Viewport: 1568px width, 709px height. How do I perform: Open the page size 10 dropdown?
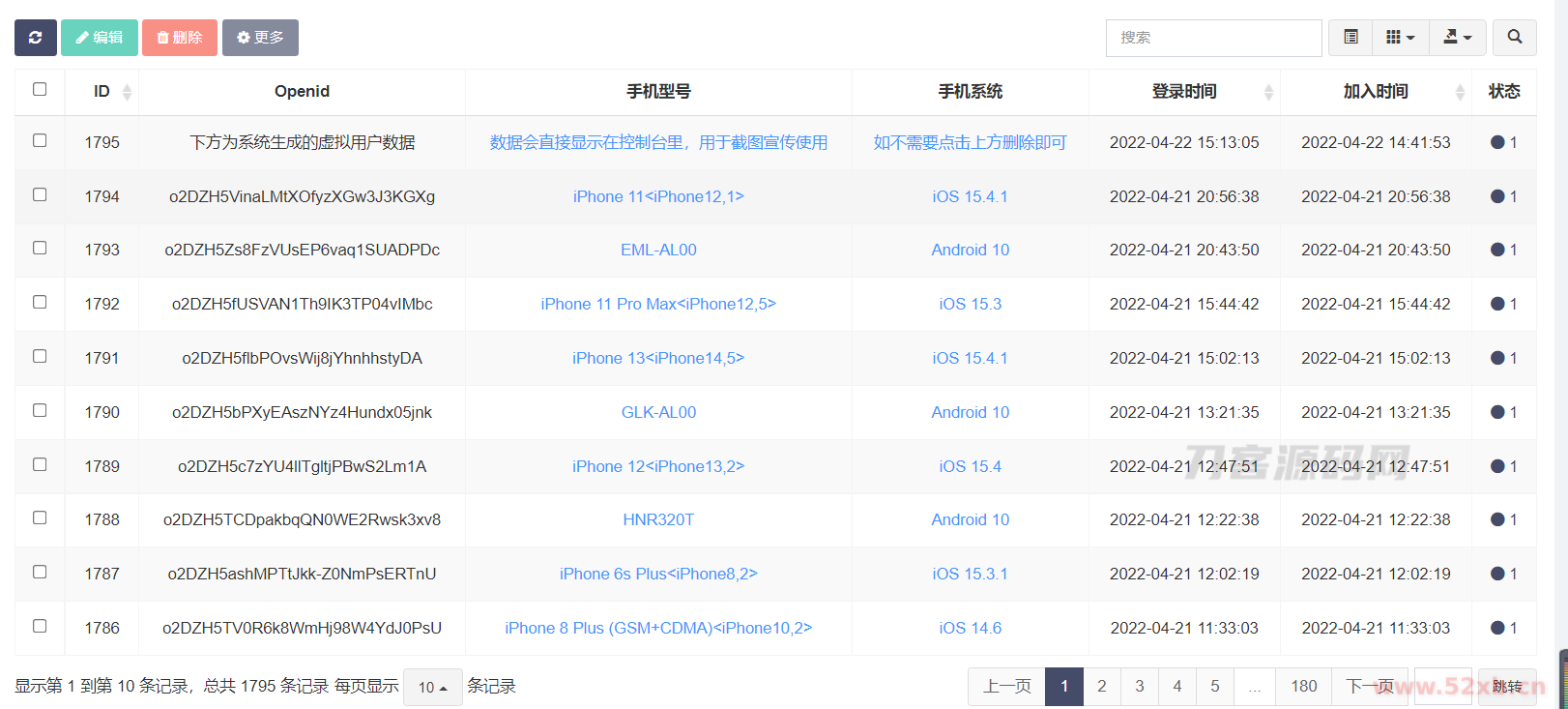pos(432,687)
